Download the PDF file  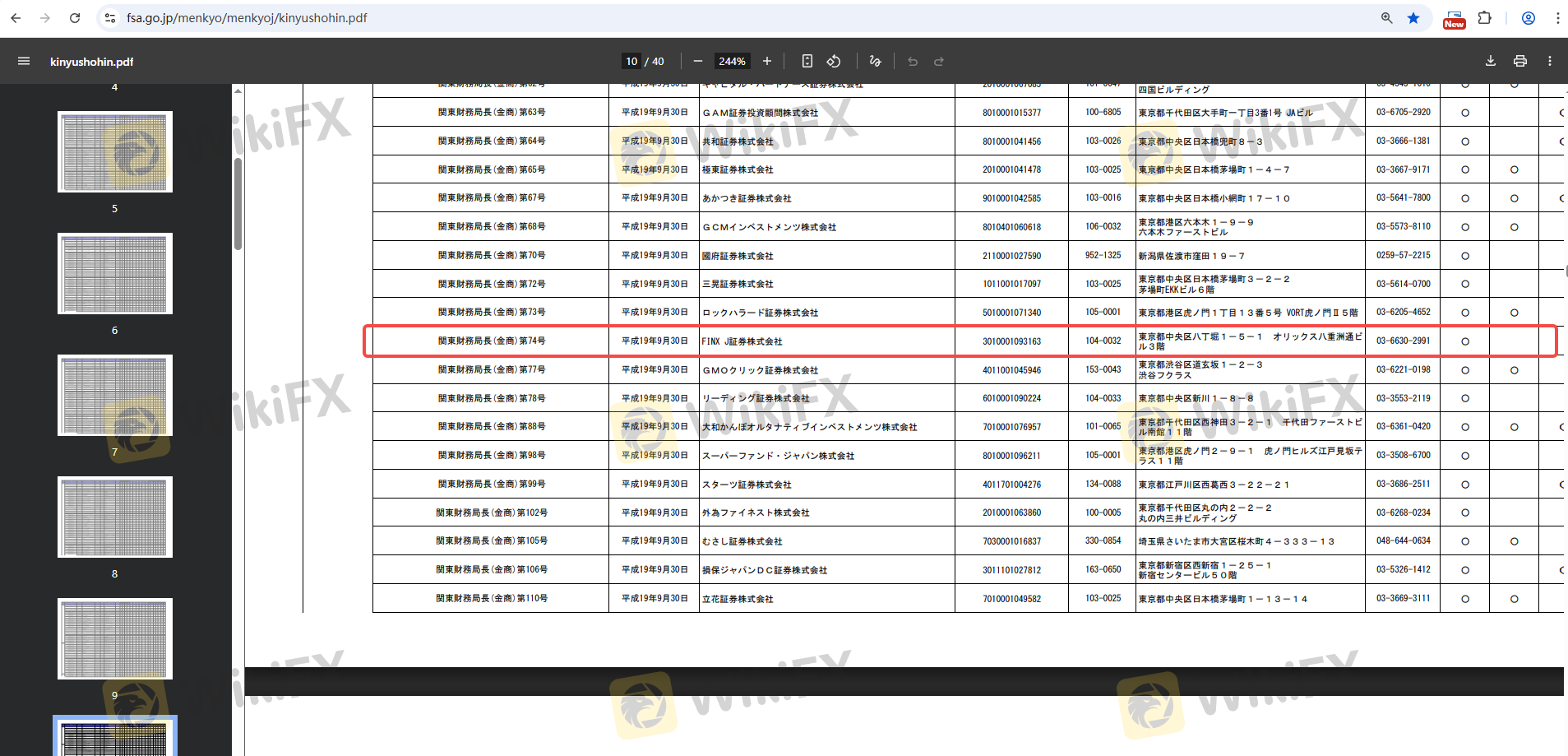click(1491, 61)
